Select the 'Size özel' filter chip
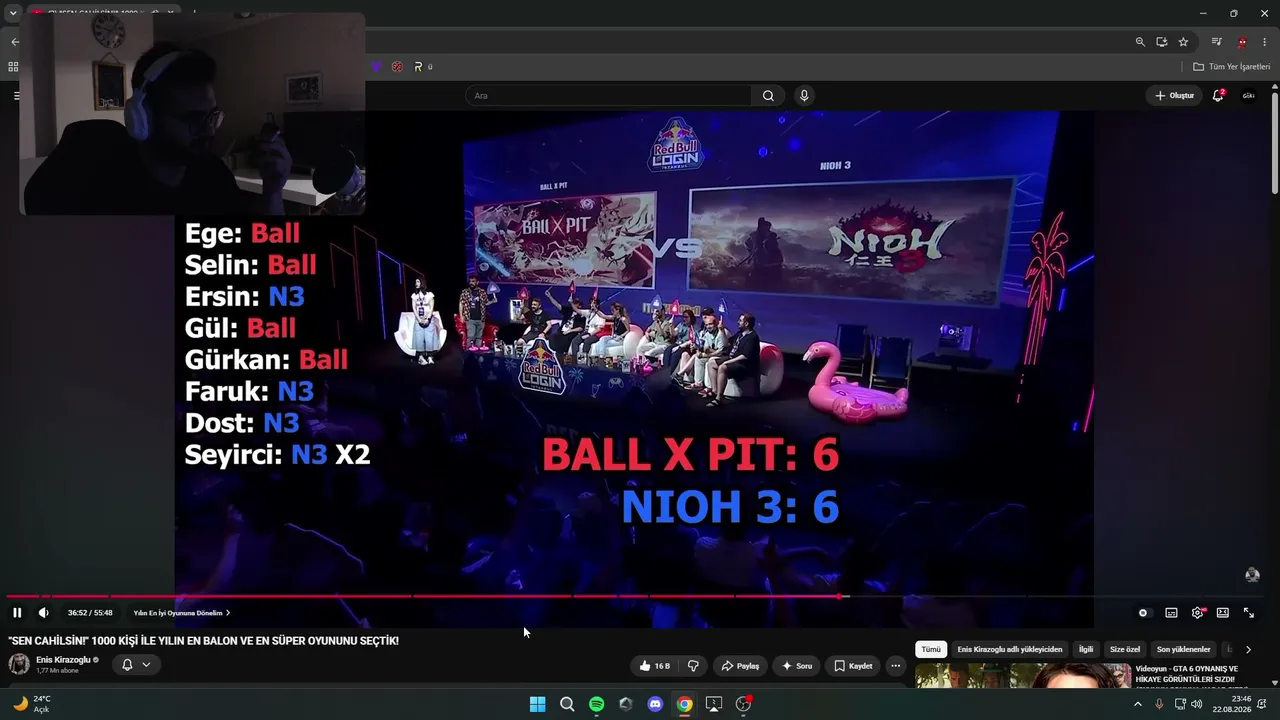The height and width of the screenshot is (720, 1280). (x=1125, y=650)
